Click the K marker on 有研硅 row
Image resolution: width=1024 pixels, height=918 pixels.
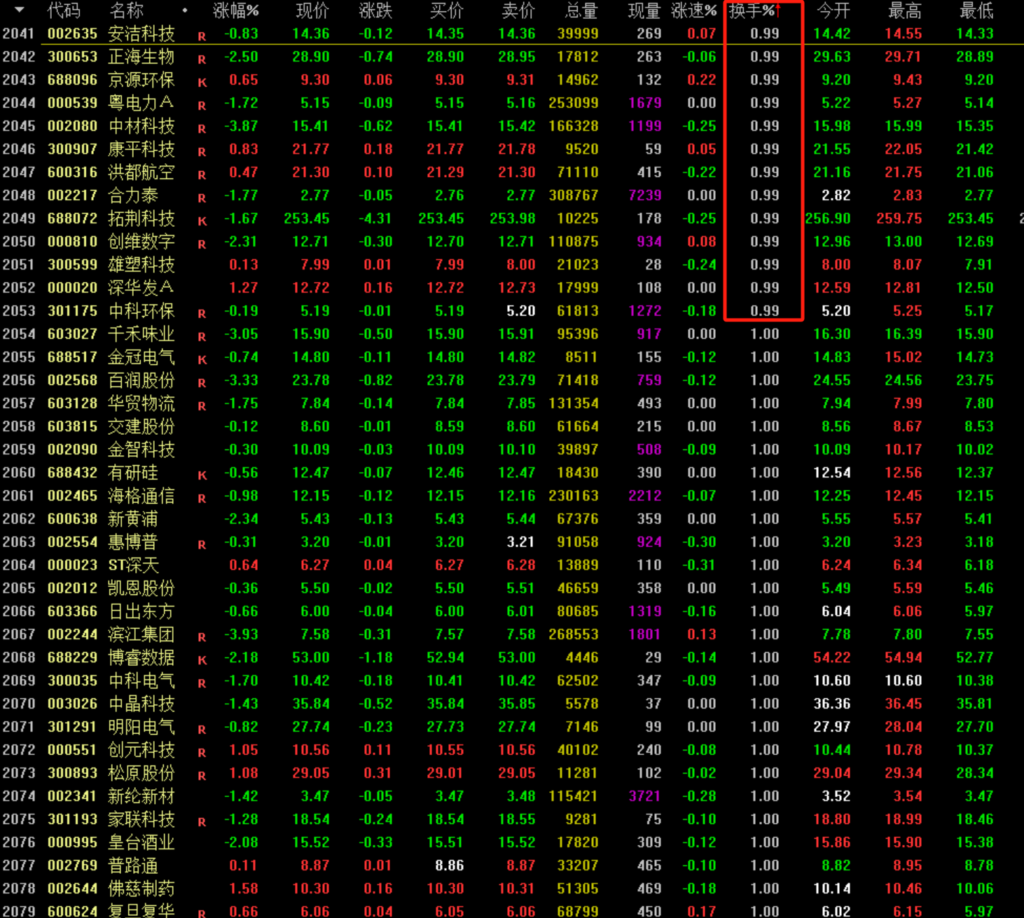tap(202, 475)
